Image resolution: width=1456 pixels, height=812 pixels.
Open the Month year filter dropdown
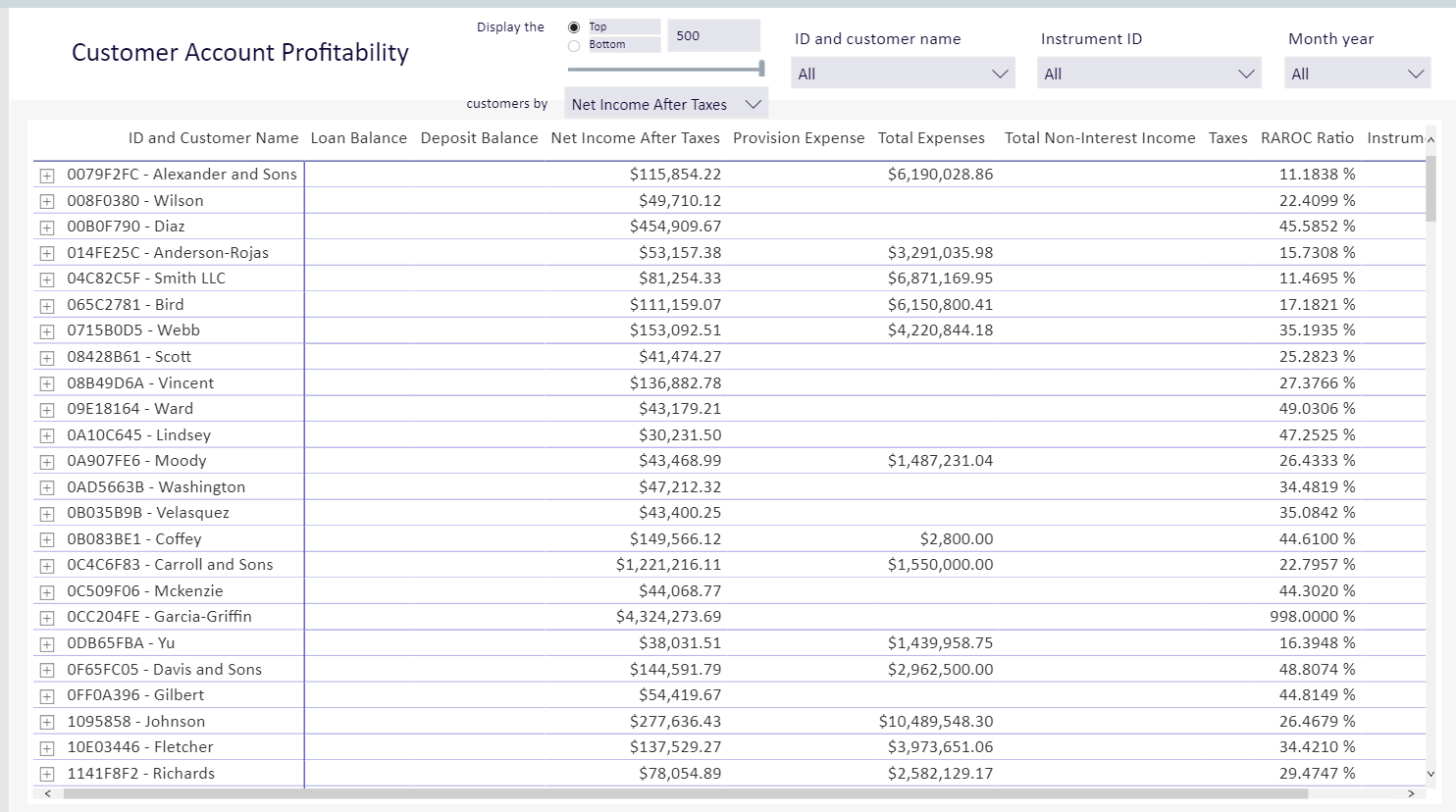point(1357,74)
